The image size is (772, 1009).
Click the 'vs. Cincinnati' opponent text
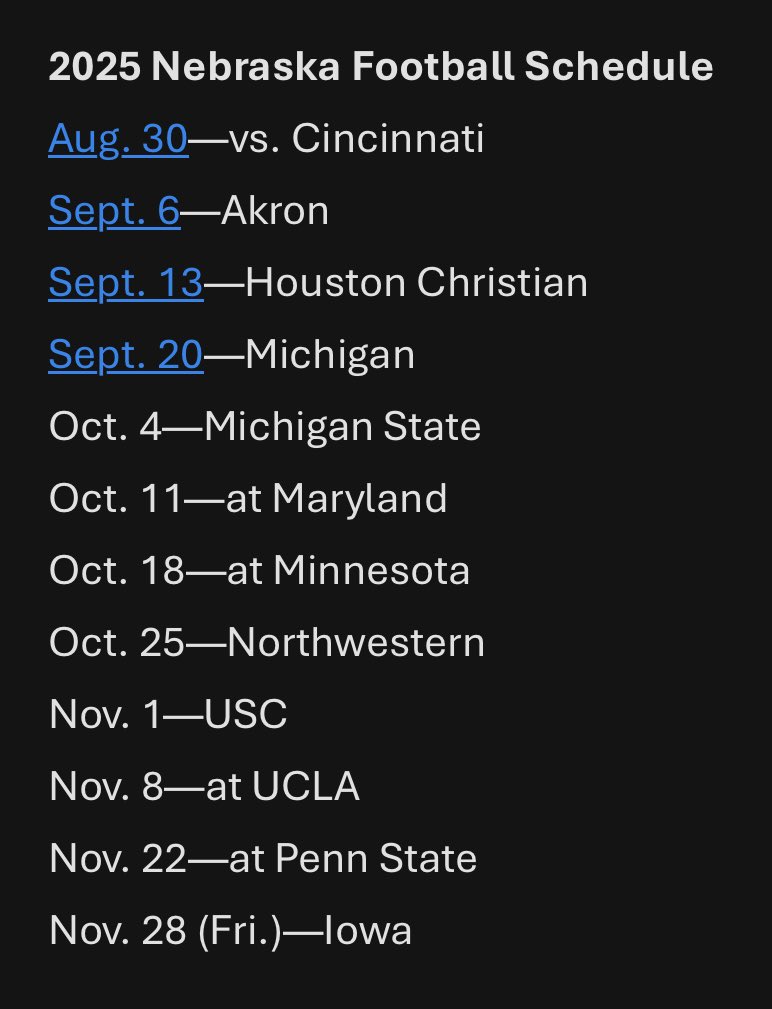point(357,139)
